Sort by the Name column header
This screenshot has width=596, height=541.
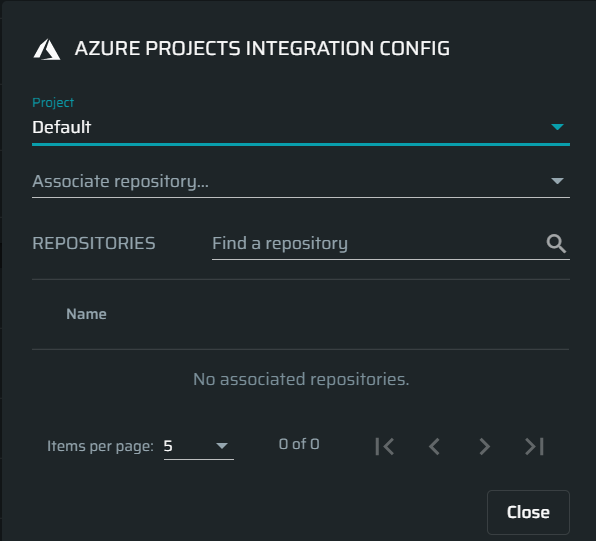tap(86, 314)
